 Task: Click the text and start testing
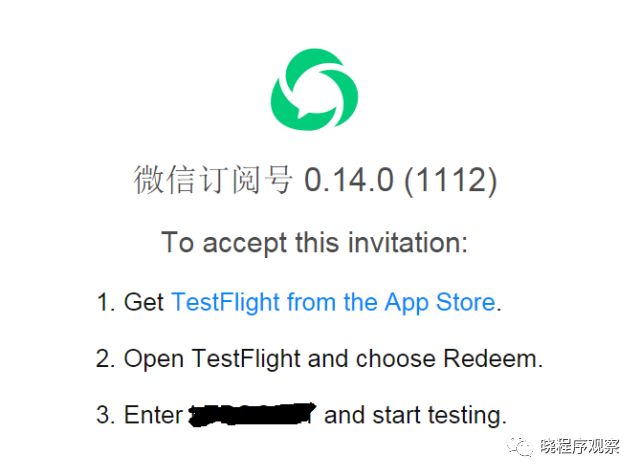pyautogui.click(x=415, y=416)
